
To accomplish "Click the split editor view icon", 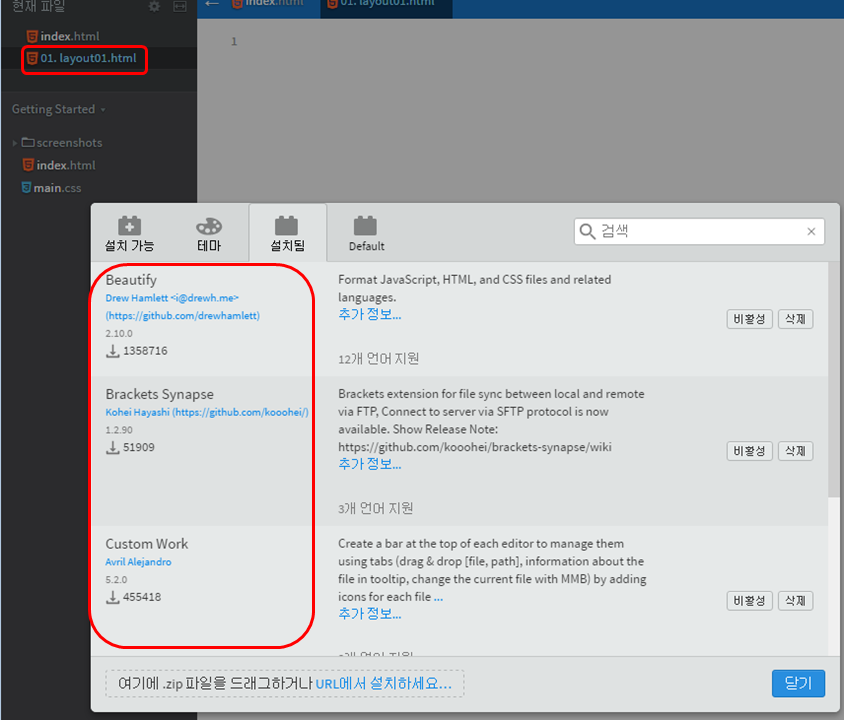I will coord(180,6).
